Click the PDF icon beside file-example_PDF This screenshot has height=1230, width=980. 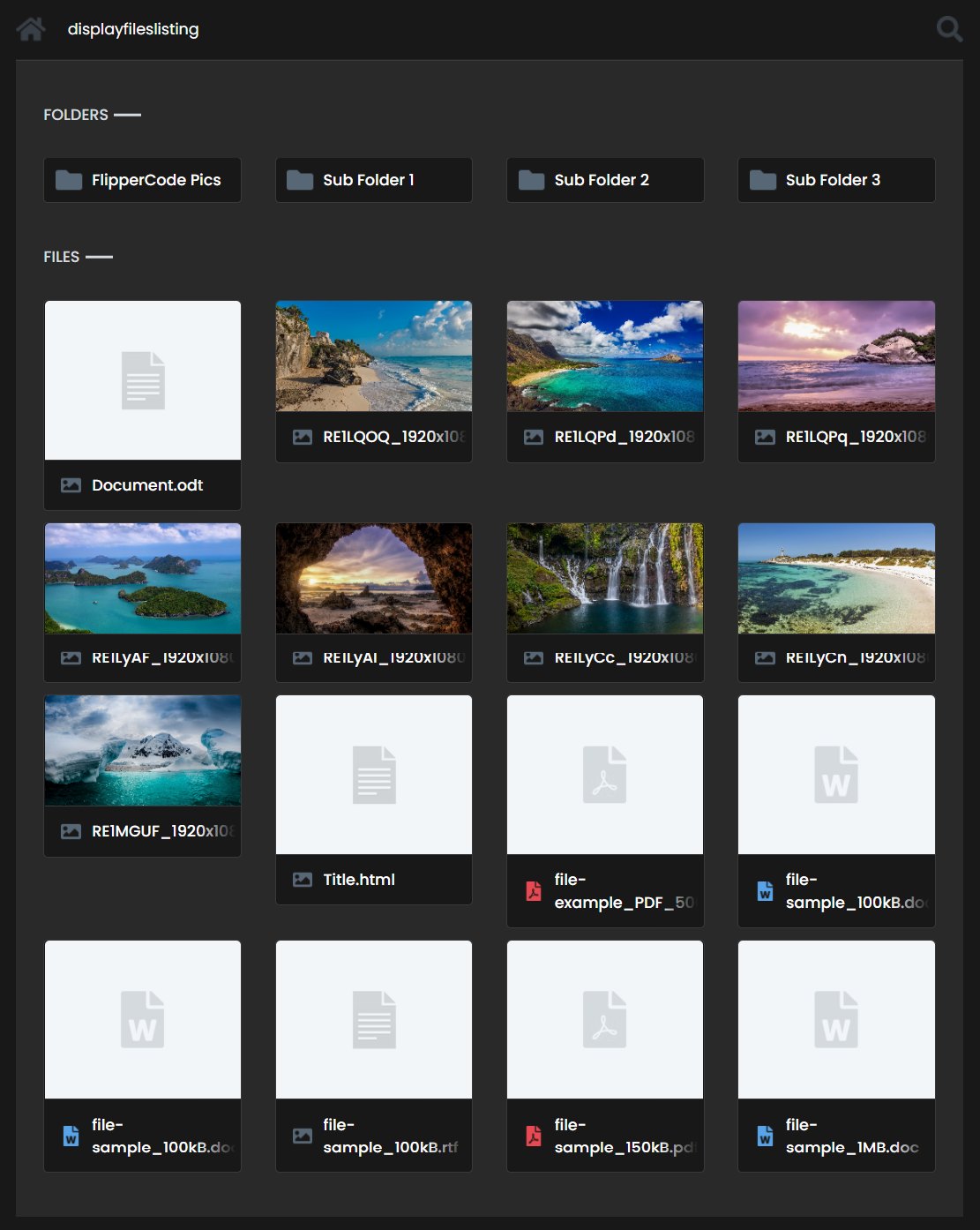click(x=534, y=891)
